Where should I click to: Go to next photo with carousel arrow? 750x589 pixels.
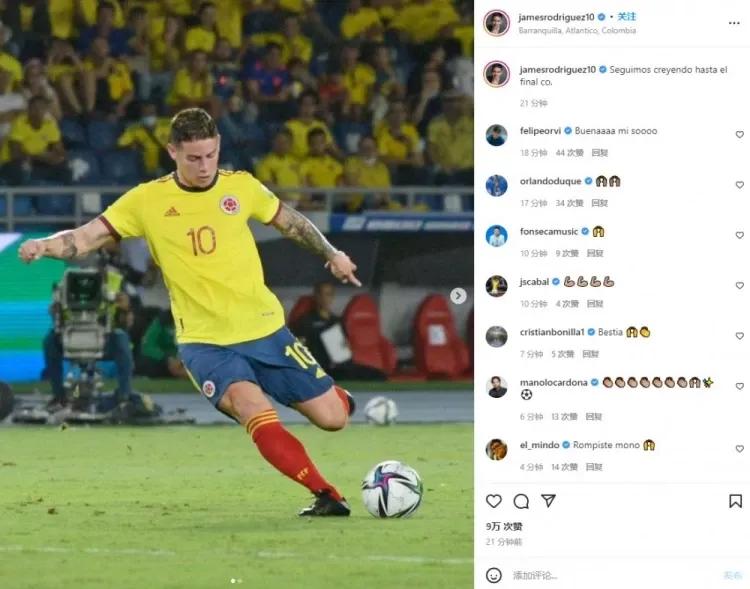458,296
